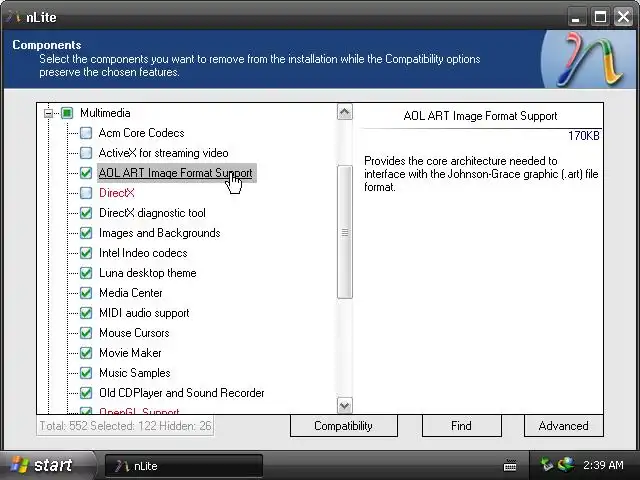This screenshot has width=640, height=480.
Task: Select Images and Backgrounds row label
Action: click(x=160, y=233)
